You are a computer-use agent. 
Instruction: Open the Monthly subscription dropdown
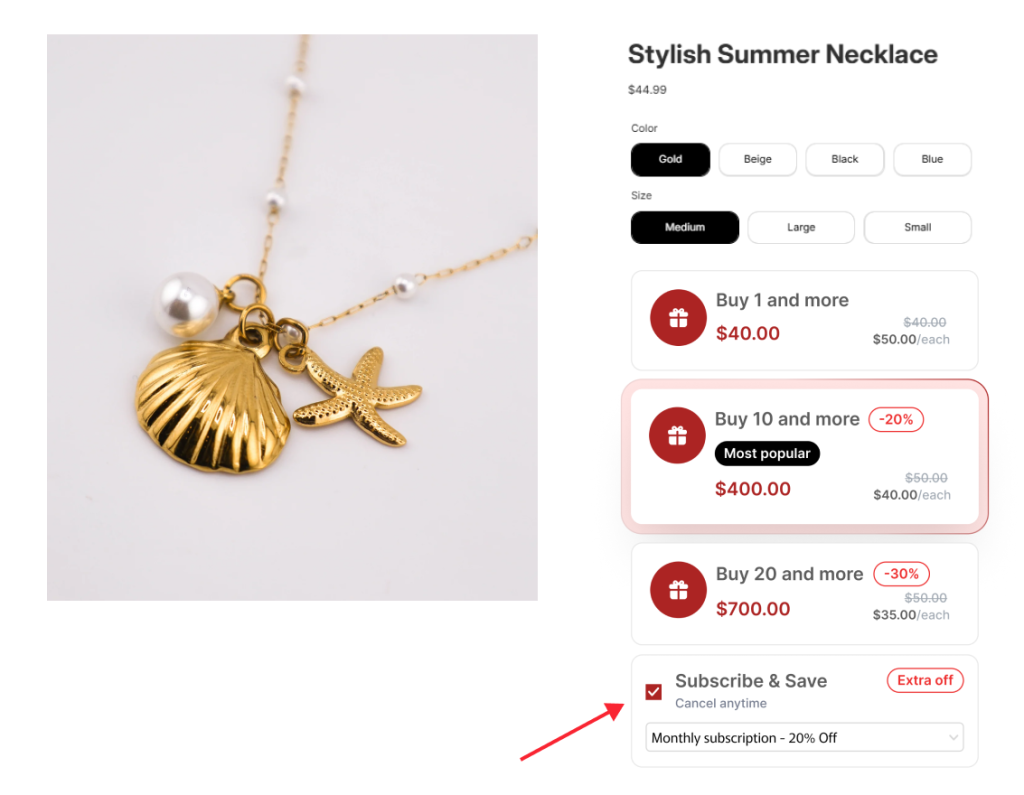[x=804, y=738]
